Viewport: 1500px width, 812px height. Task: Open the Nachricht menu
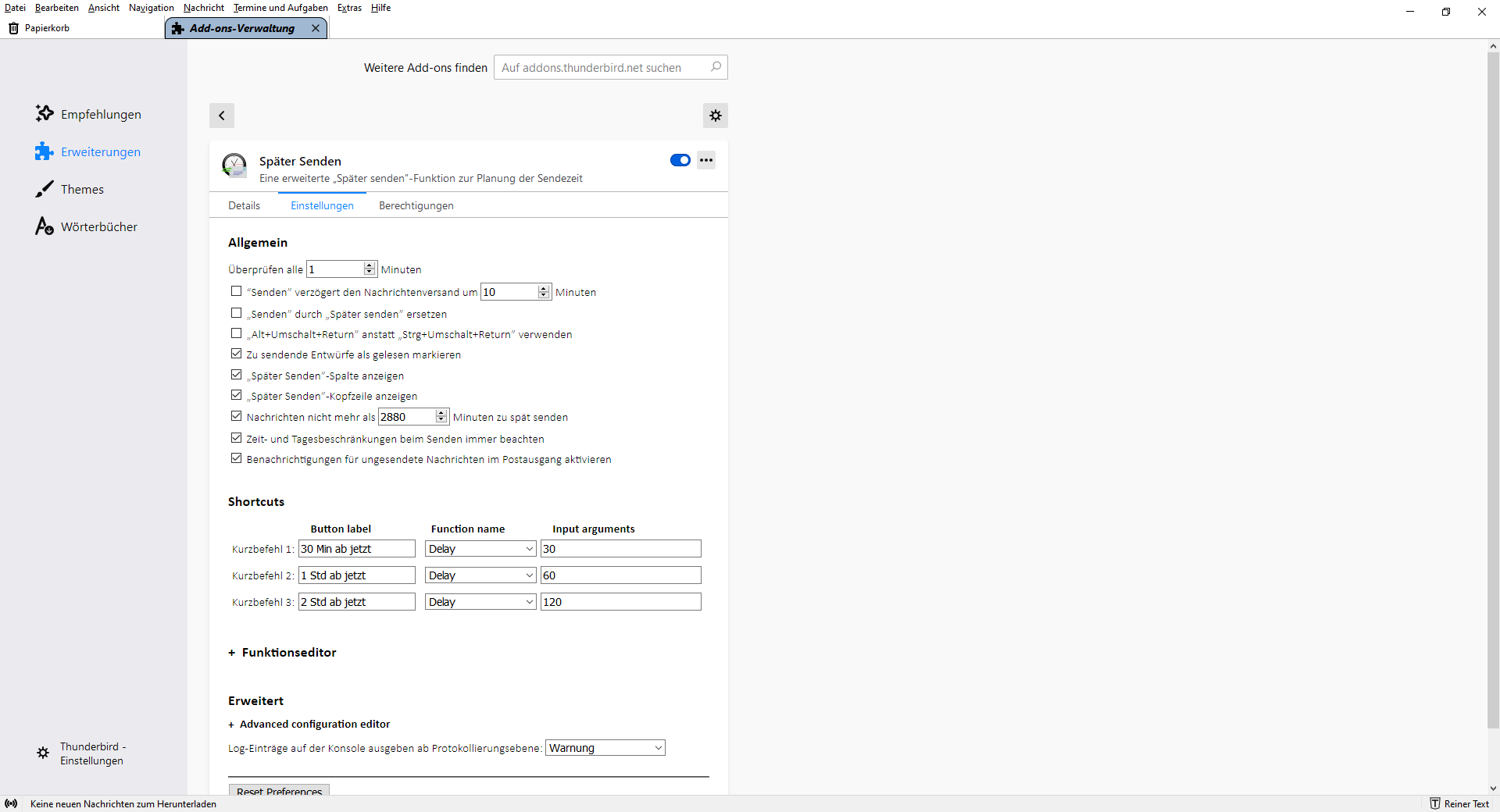coord(204,8)
